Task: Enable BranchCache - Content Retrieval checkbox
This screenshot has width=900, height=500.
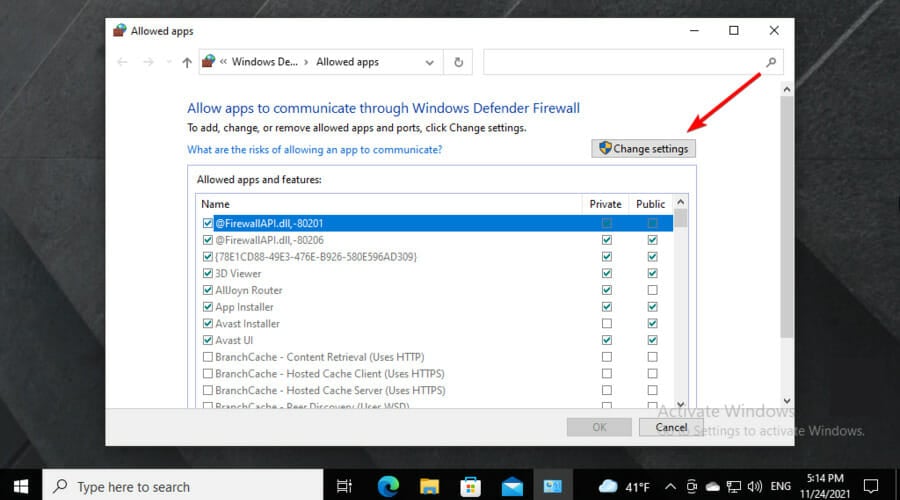Action: (x=208, y=357)
